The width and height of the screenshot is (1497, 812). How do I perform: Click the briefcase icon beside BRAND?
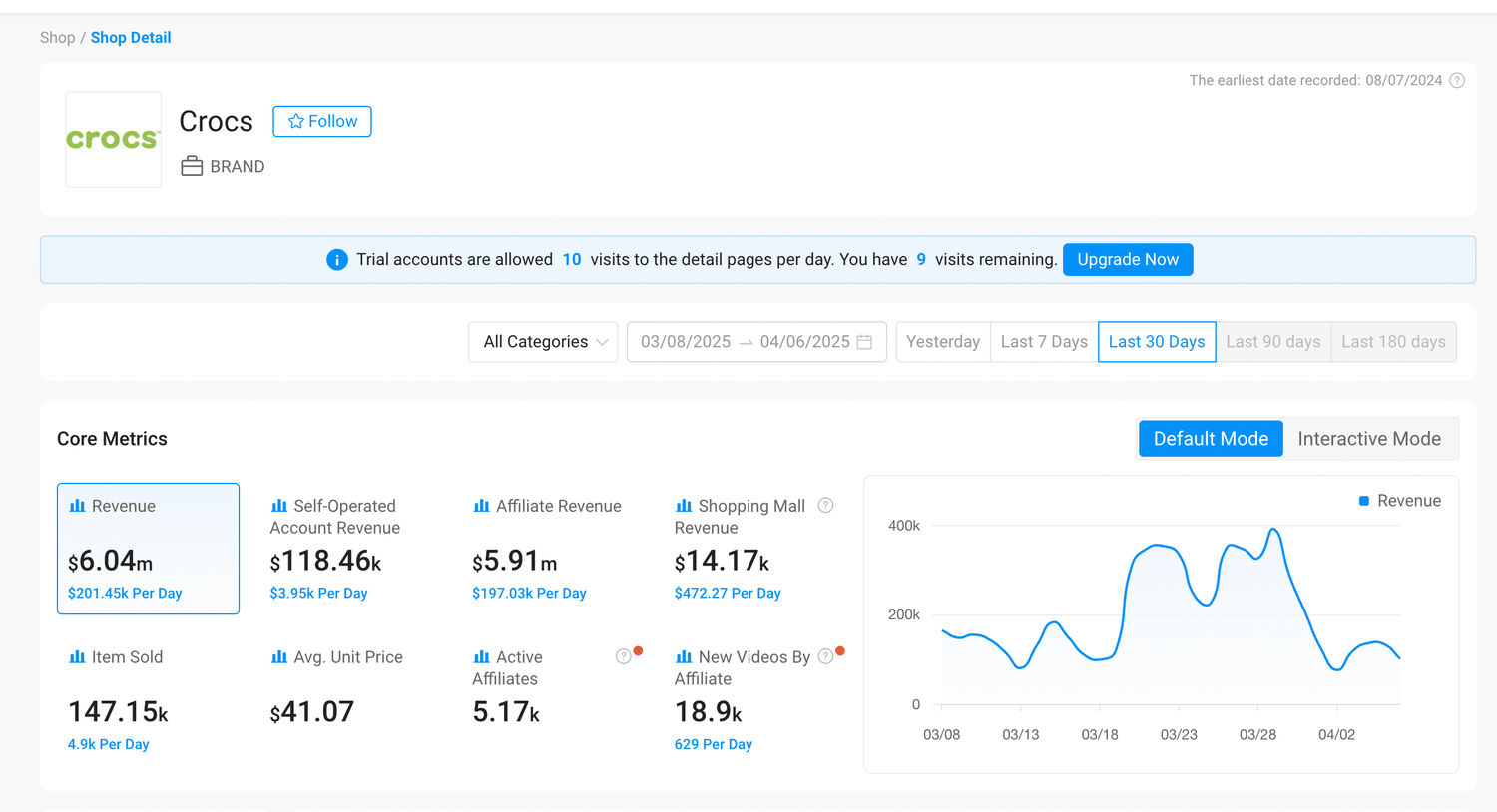tap(192, 166)
